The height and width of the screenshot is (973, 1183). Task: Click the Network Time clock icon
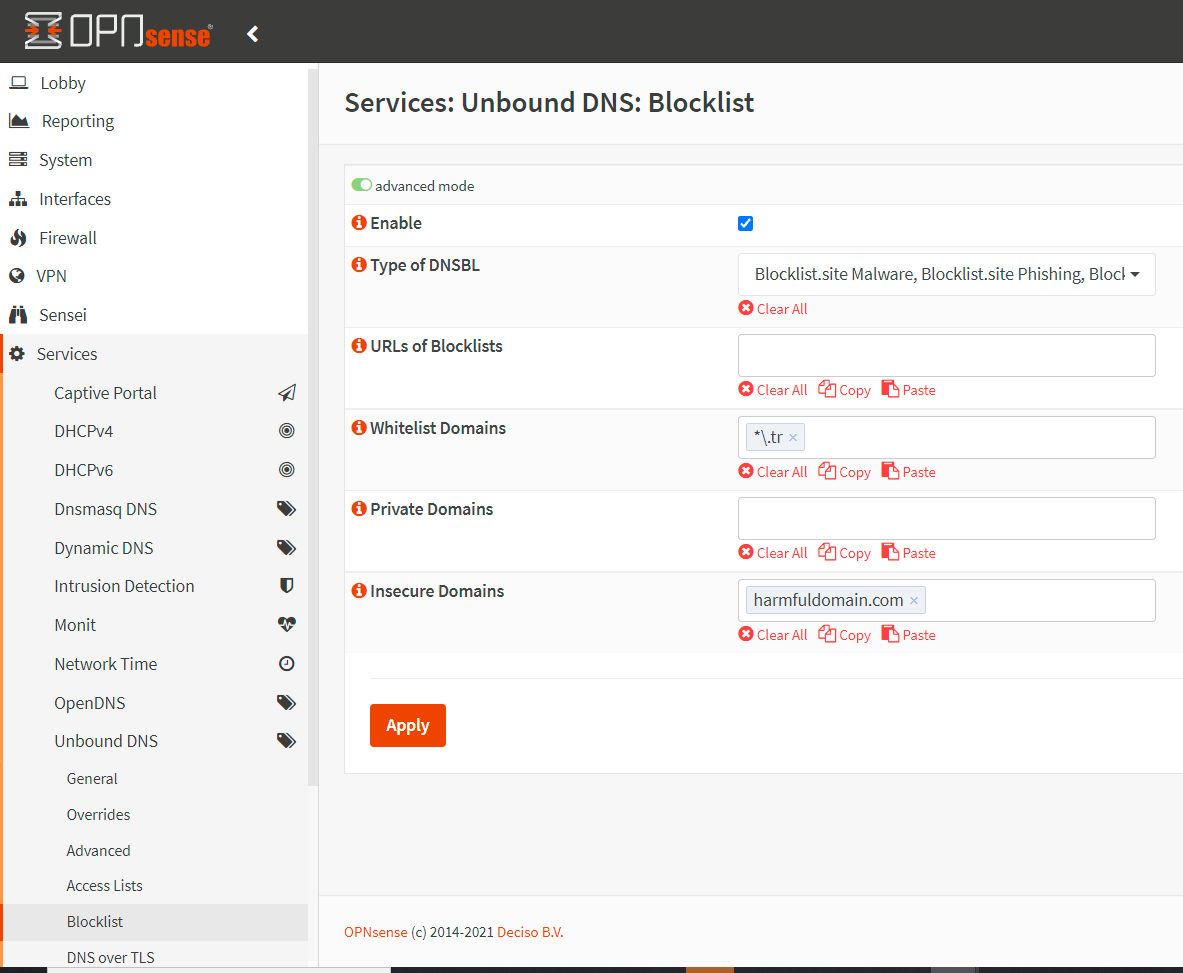(x=286, y=664)
